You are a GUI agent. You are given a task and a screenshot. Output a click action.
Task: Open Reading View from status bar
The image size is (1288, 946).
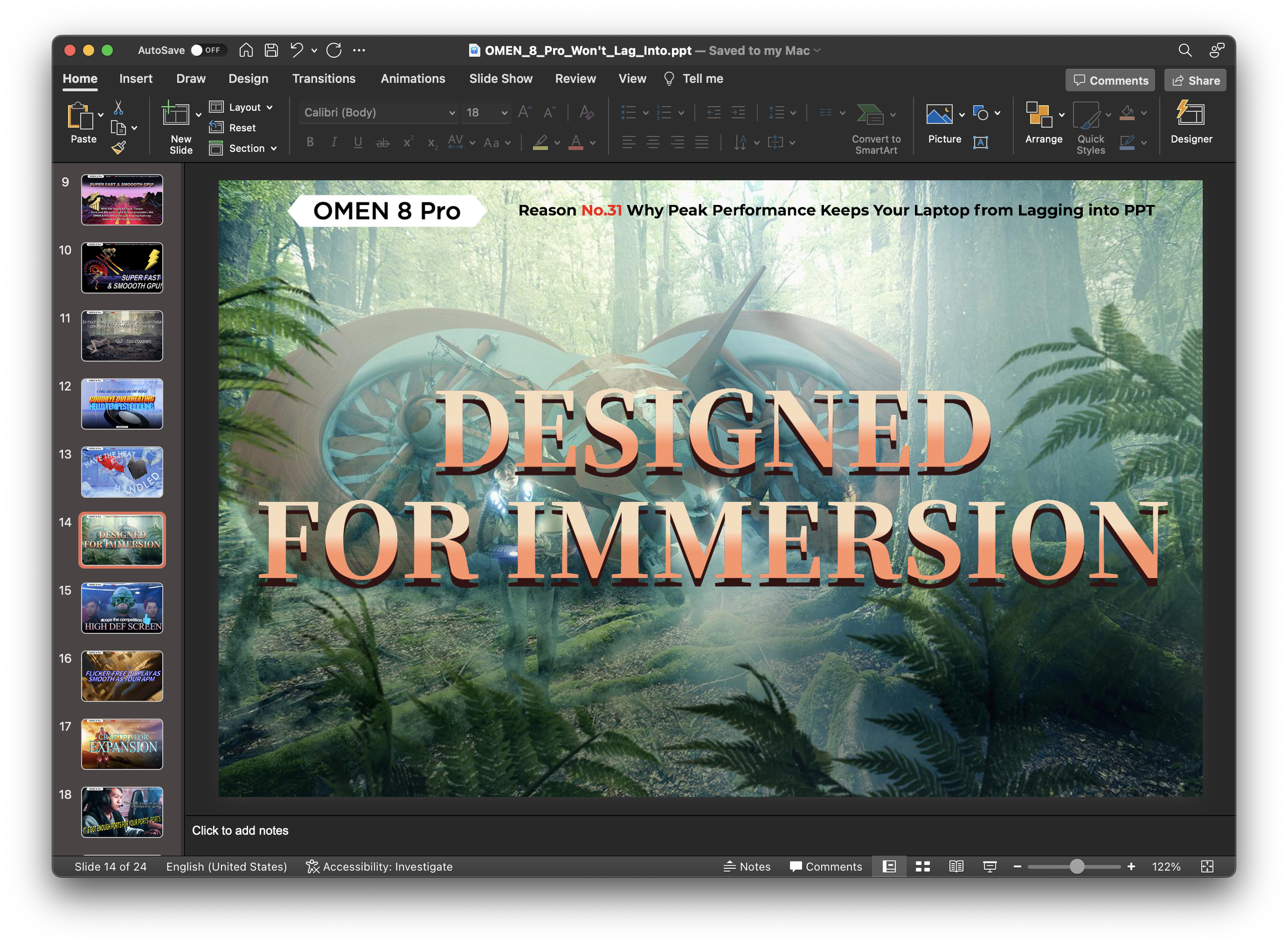(x=956, y=866)
